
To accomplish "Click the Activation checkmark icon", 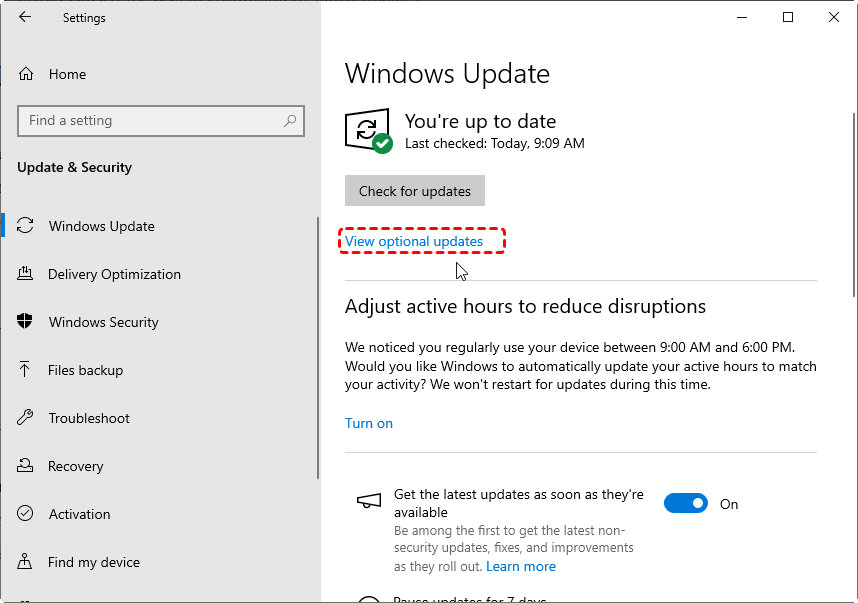I will pos(26,514).
